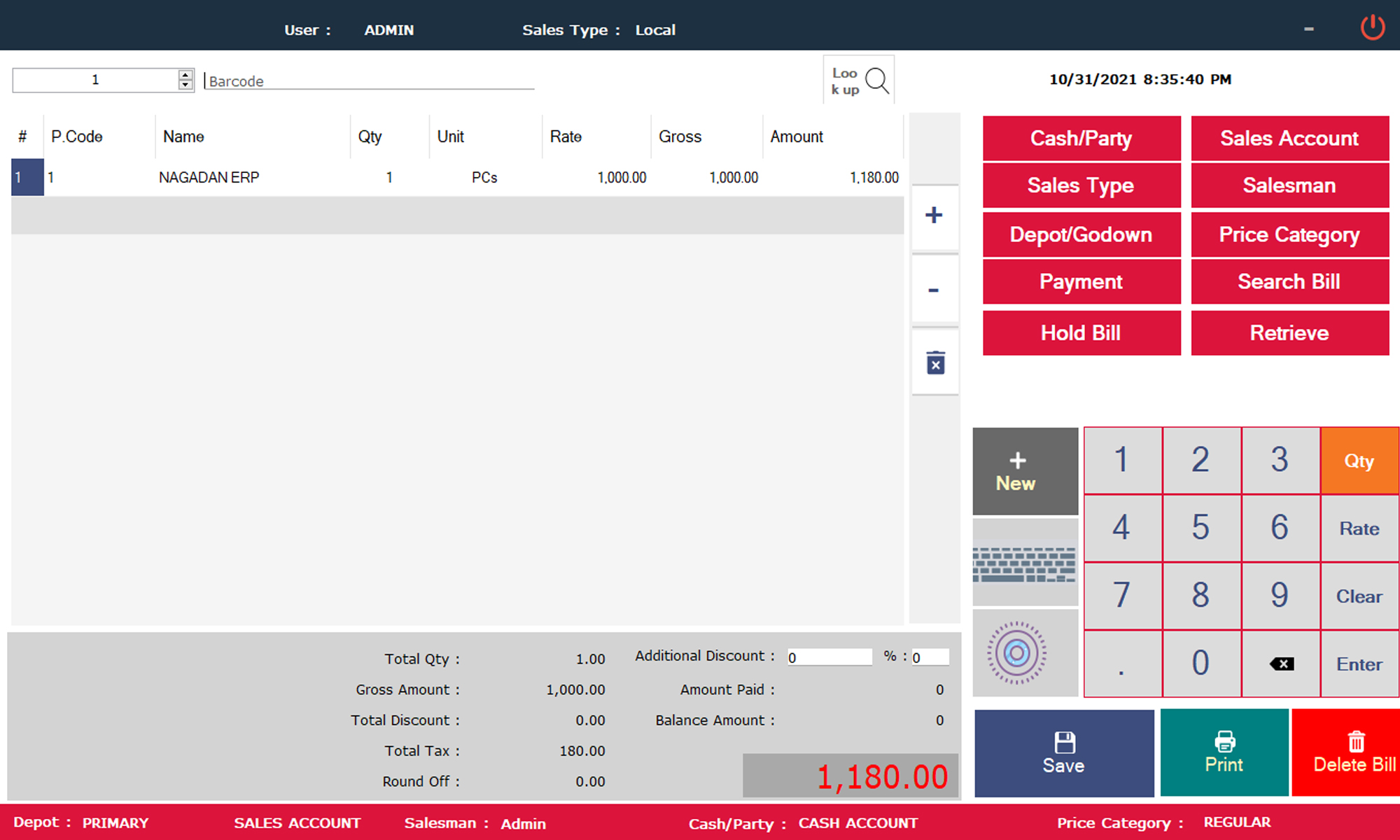Screen dimensions: 1400x840
Task: Open Price Category options
Action: click(1289, 234)
